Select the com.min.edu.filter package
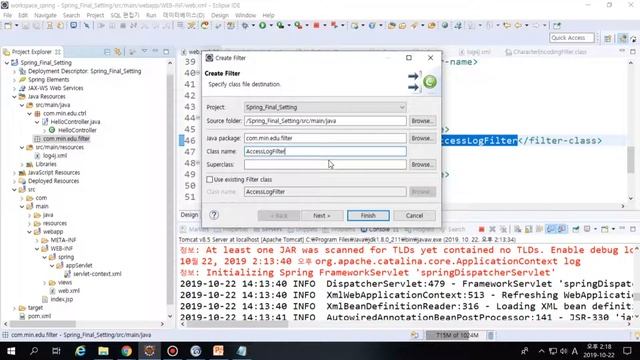 point(66,139)
